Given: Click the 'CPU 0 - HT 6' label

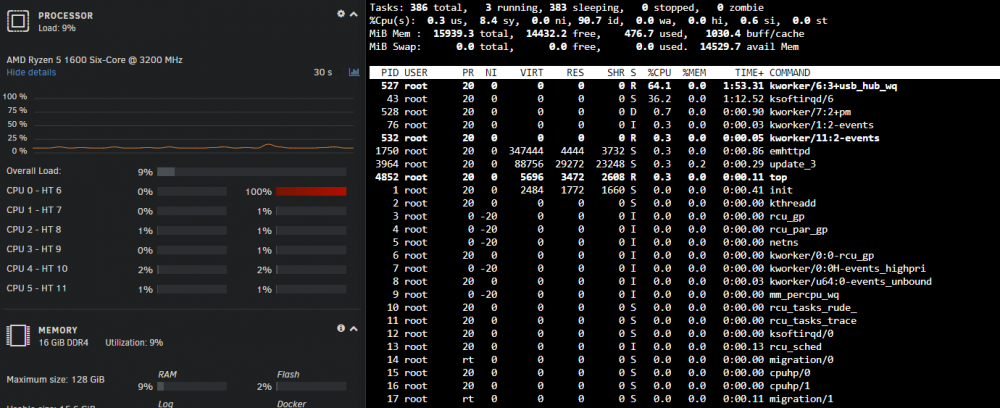Looking at the screenshot, I should (x=34, y=191).
